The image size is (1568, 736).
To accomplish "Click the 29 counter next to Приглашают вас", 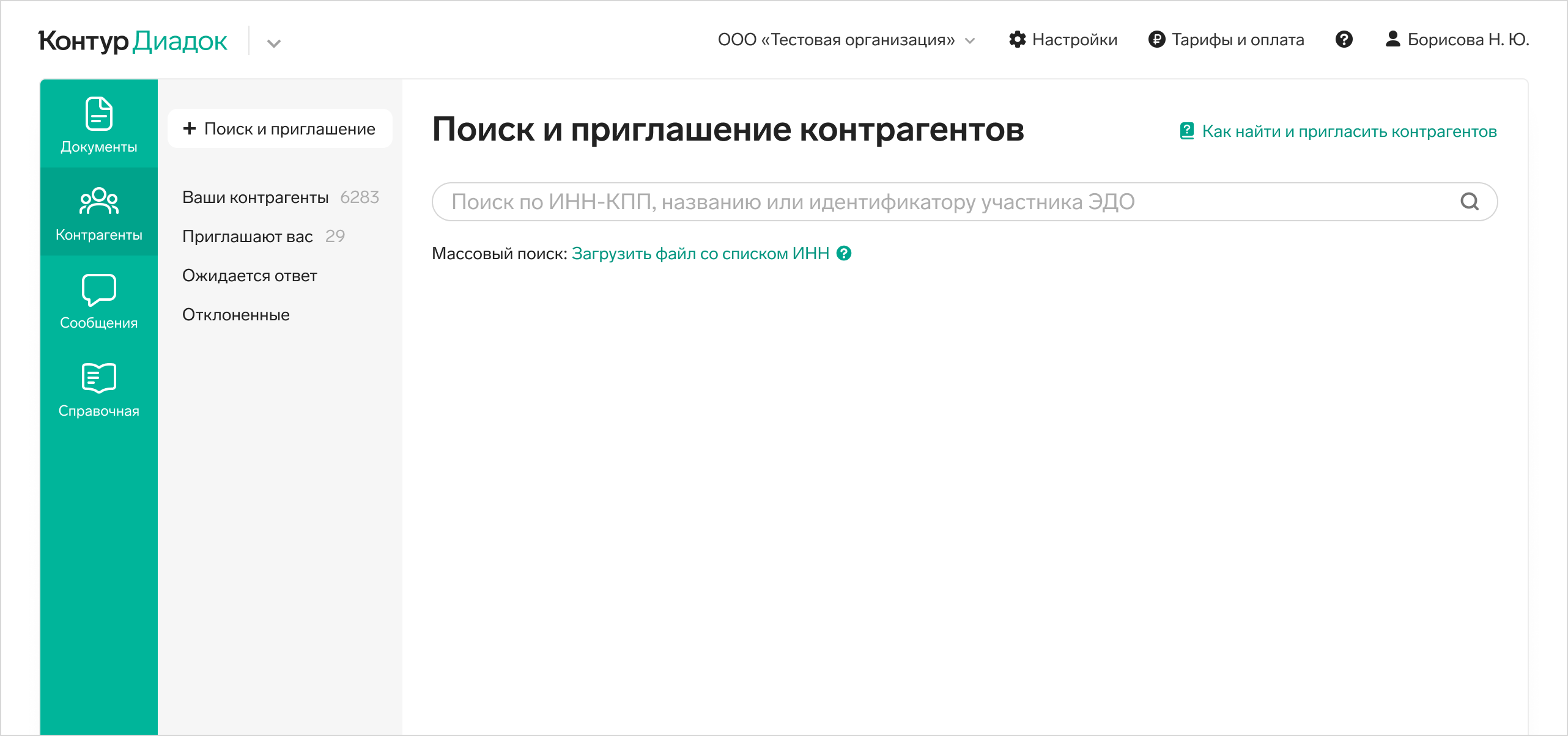I will 335,236.
